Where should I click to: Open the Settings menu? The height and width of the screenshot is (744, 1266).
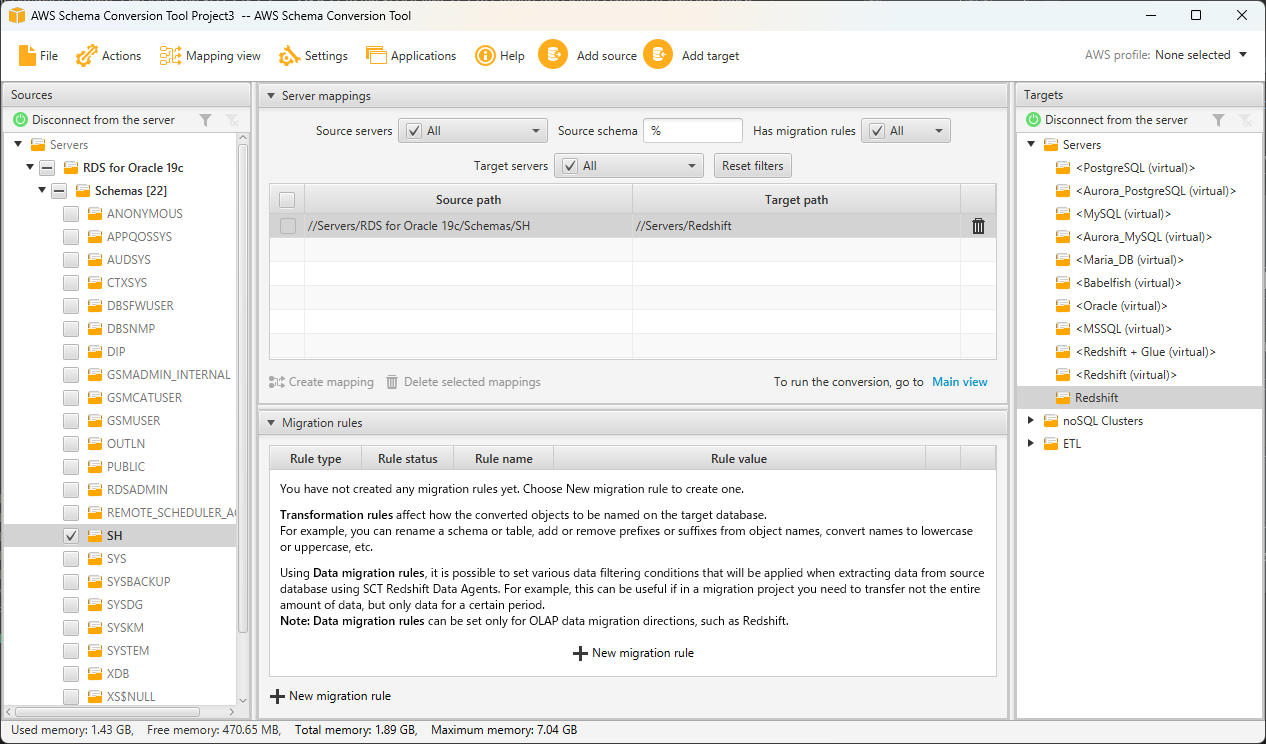pos(314,56)
